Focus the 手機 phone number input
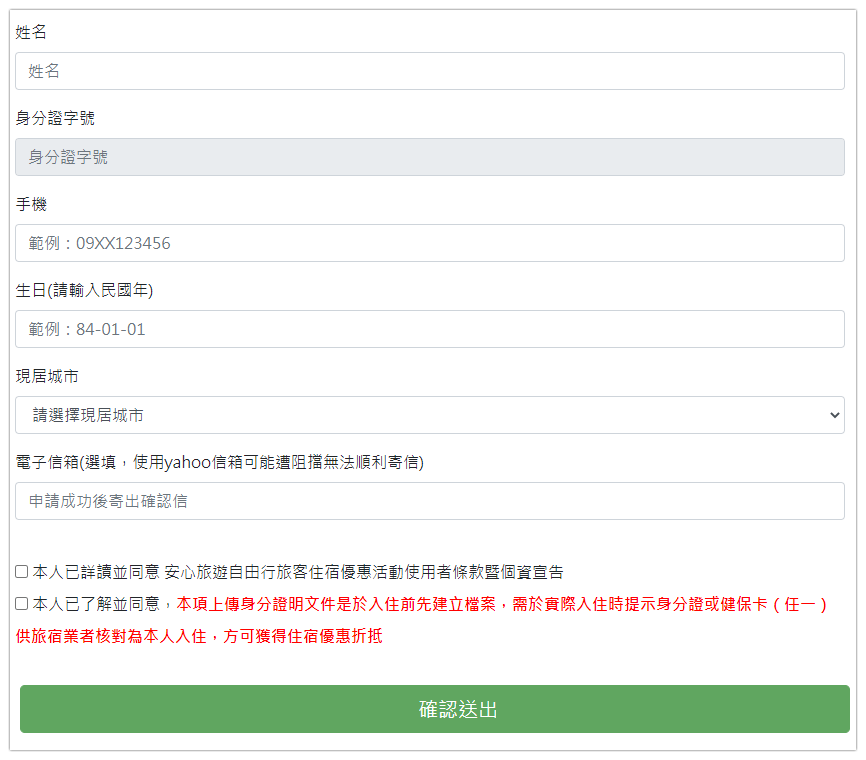 pos(430,243)
